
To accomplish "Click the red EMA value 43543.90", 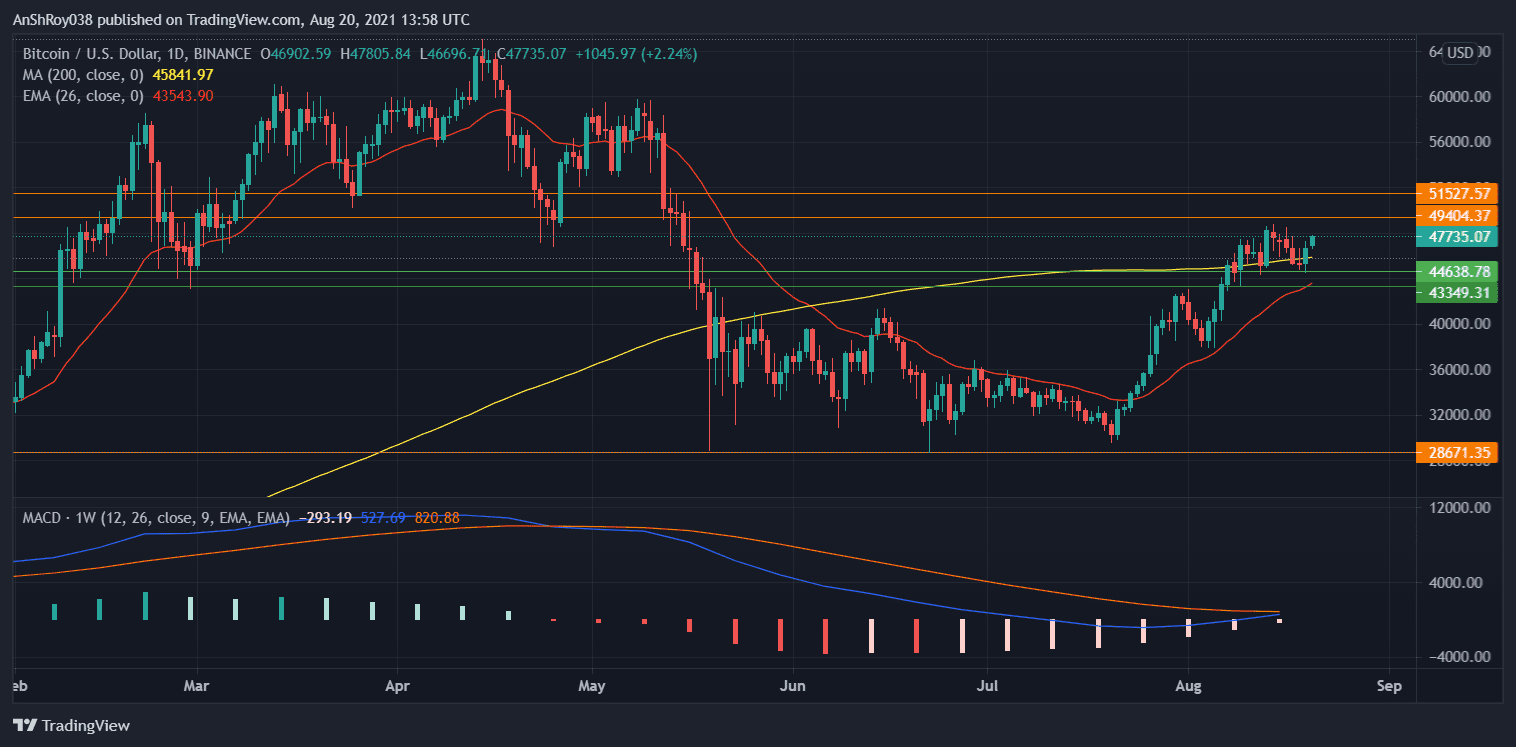I will pyautogui.click(x=182, y=96).
